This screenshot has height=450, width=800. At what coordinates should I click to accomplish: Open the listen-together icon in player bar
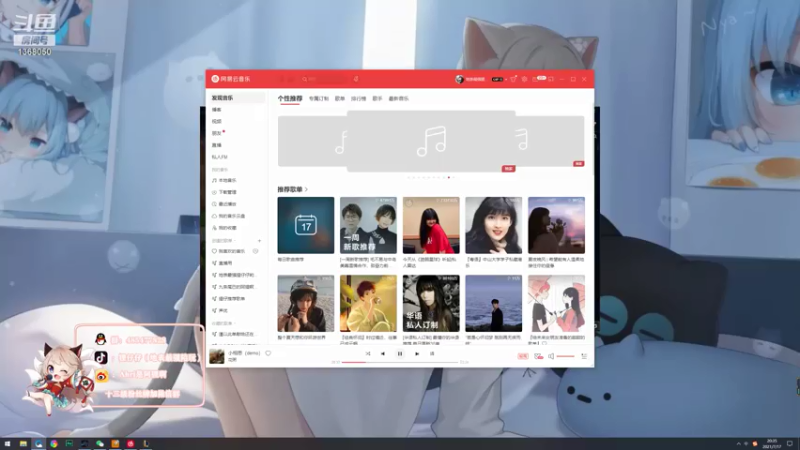tap(538, 356)
